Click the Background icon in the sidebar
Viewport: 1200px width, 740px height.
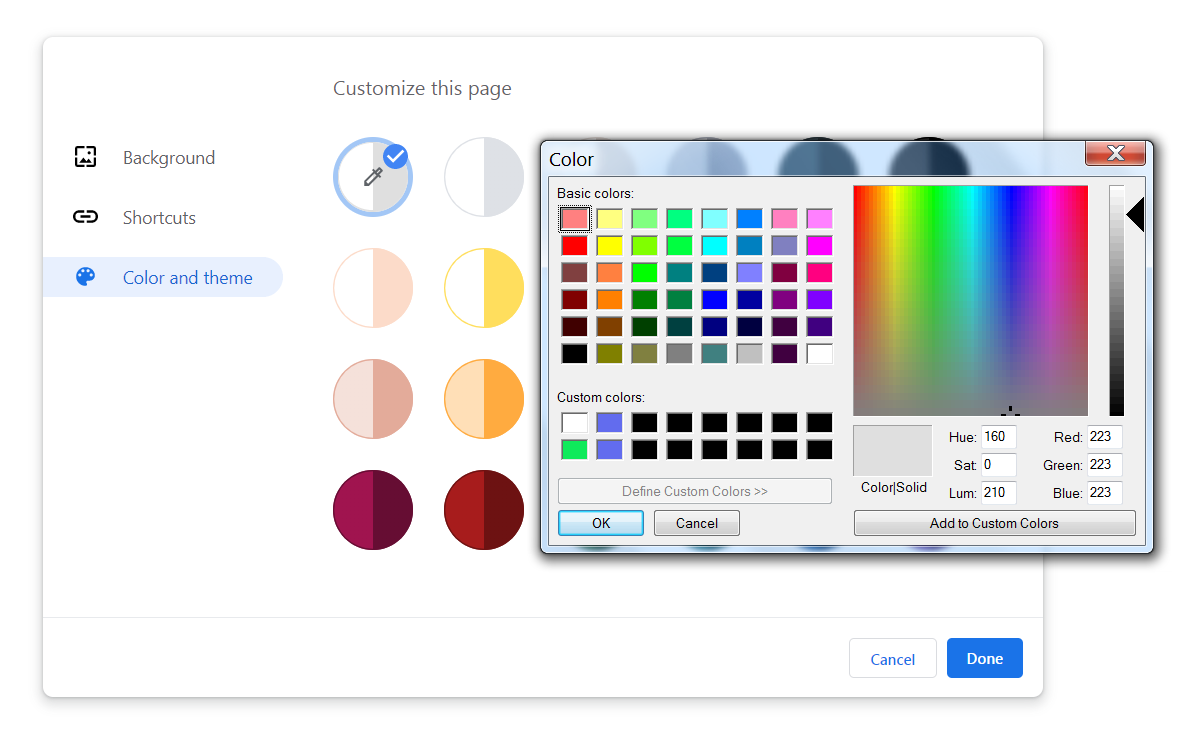point(85,157)
